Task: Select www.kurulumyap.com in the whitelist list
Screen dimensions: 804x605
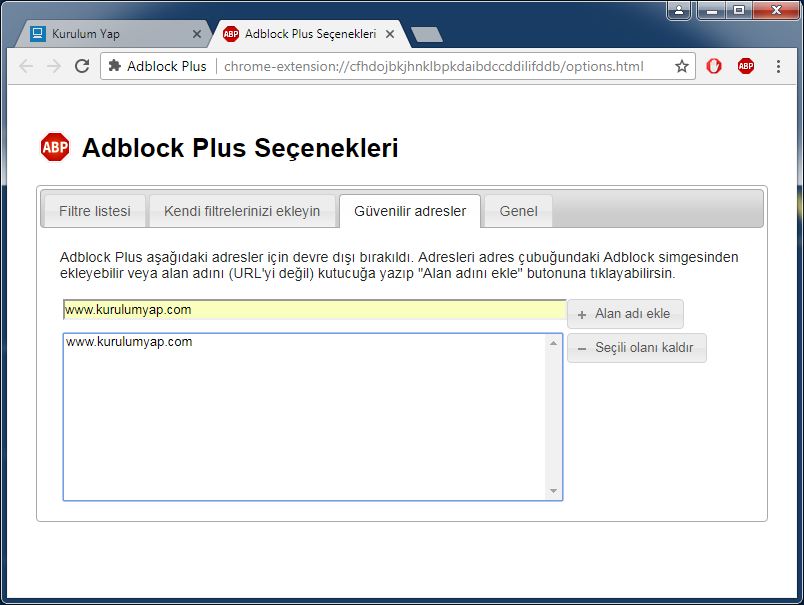Action: point(129,342)
